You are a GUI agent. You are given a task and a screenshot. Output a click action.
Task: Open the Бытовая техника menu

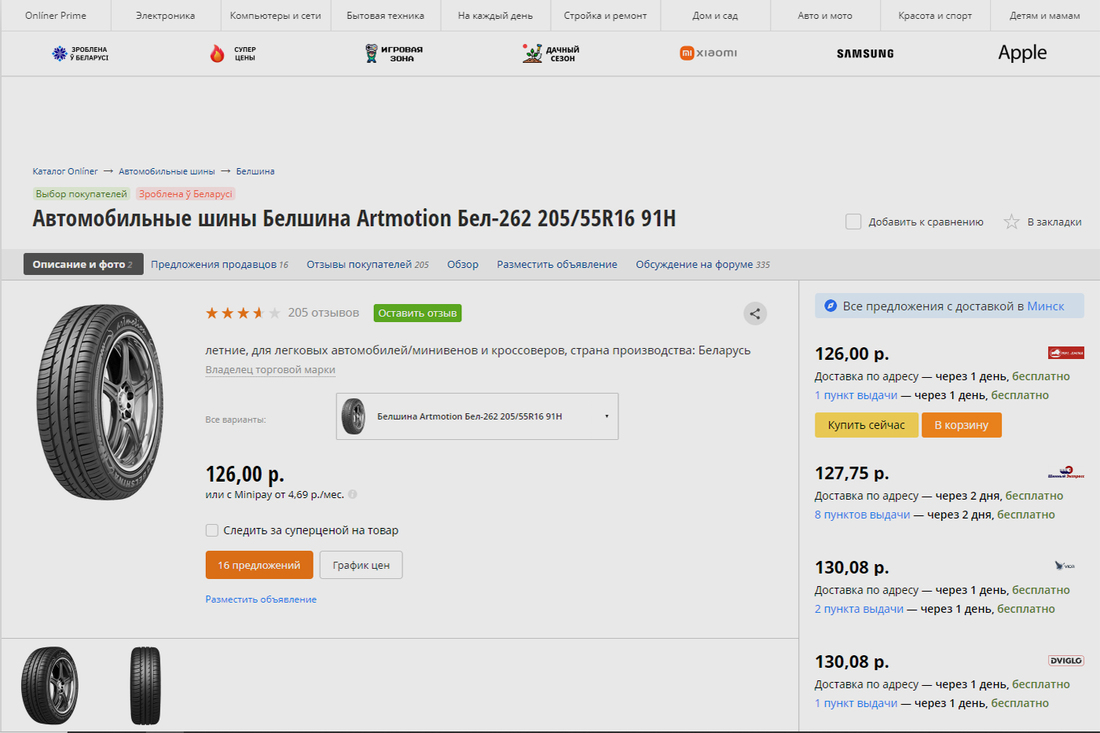point(385,15)
